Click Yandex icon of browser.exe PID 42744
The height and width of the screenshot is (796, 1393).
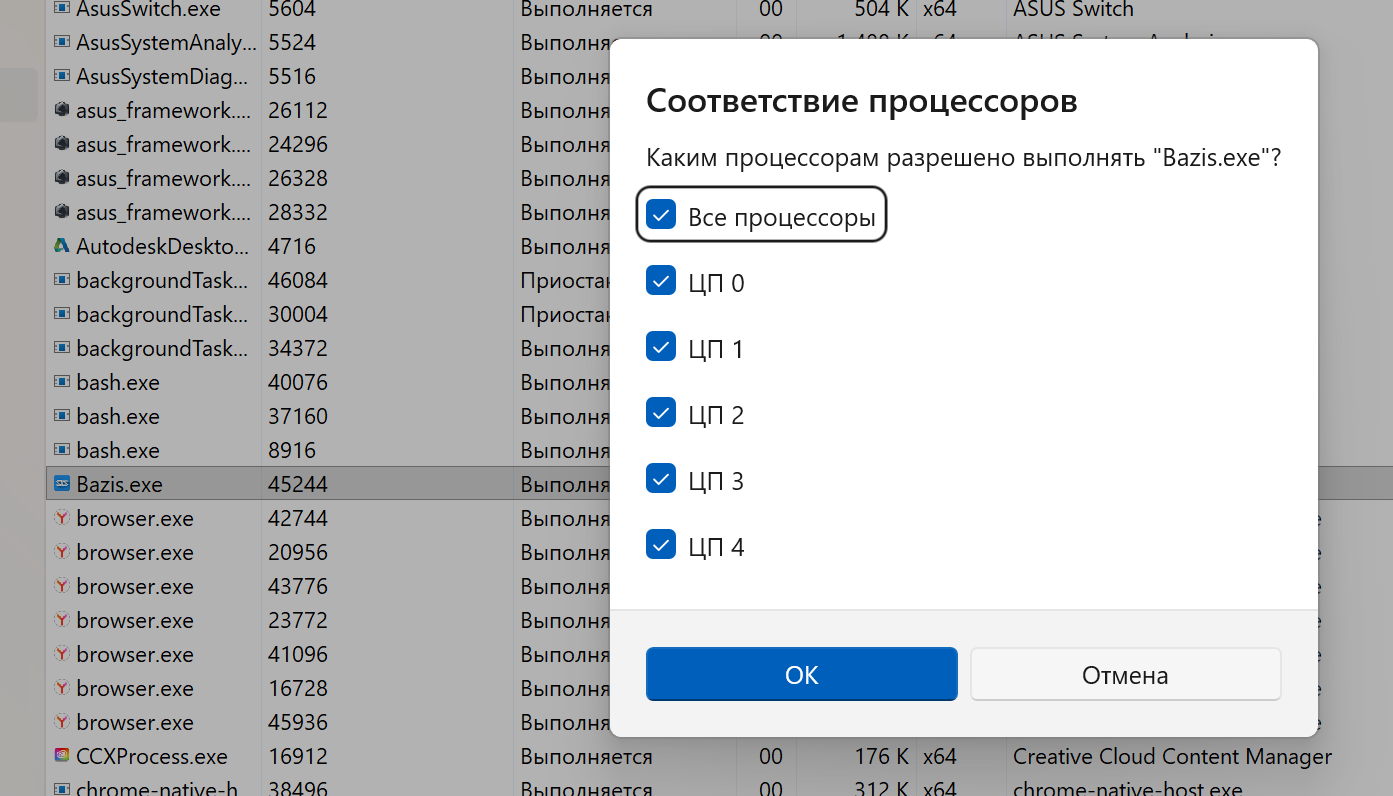click(x=61, y=518)
